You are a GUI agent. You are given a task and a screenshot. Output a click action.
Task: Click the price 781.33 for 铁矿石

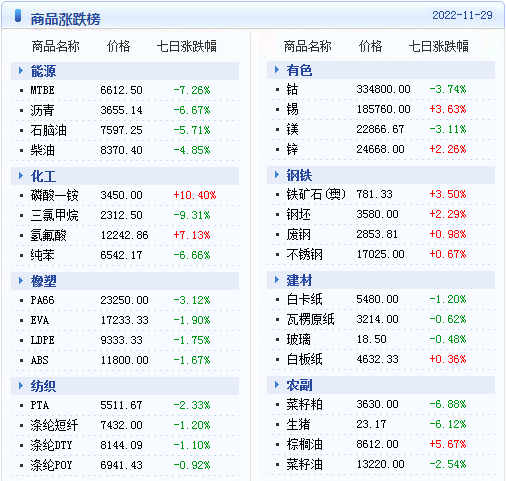(x=374, y=194)
